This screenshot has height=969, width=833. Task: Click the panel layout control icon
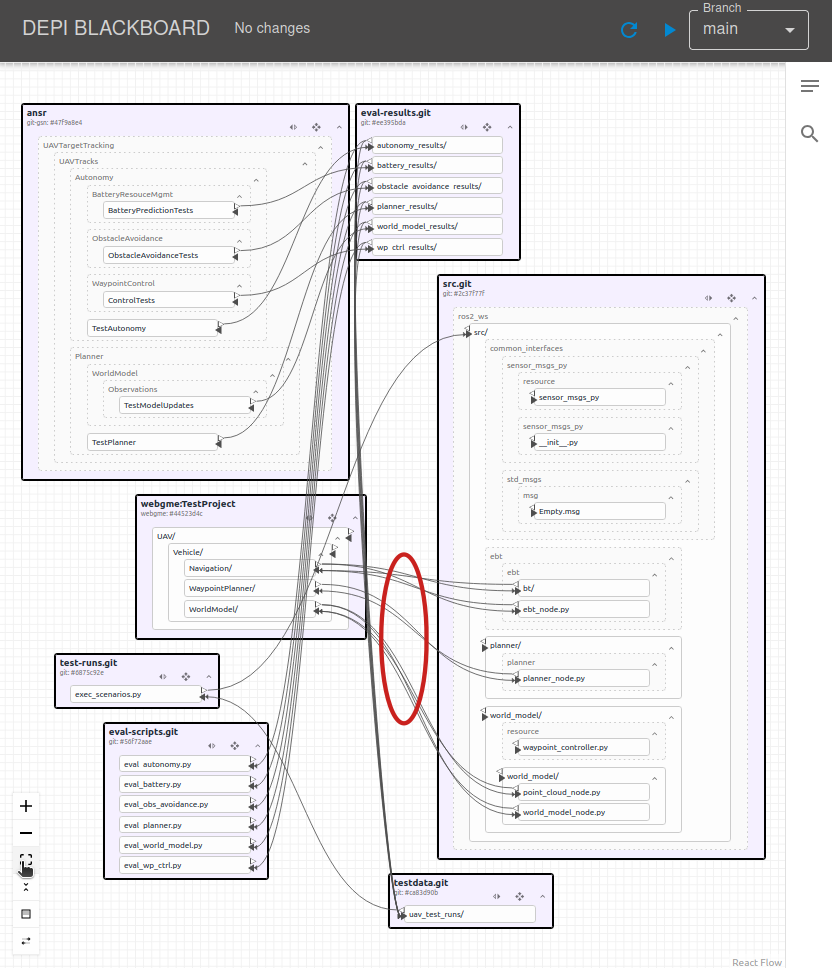click(x=26, y=914)
